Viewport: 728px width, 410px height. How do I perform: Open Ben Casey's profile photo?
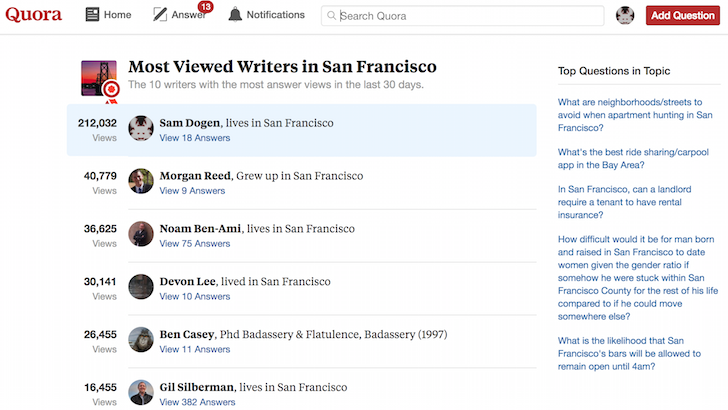click(141, 339)
